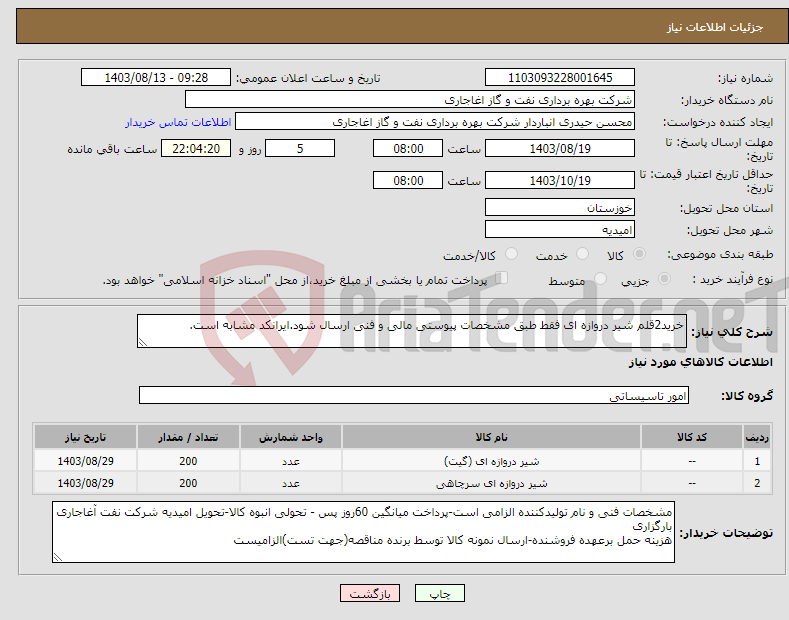The height and width of the screenshot is (620, 789).
Task: Click item name شیر دروازه ای سرچاهی
Action: point(491,483)
